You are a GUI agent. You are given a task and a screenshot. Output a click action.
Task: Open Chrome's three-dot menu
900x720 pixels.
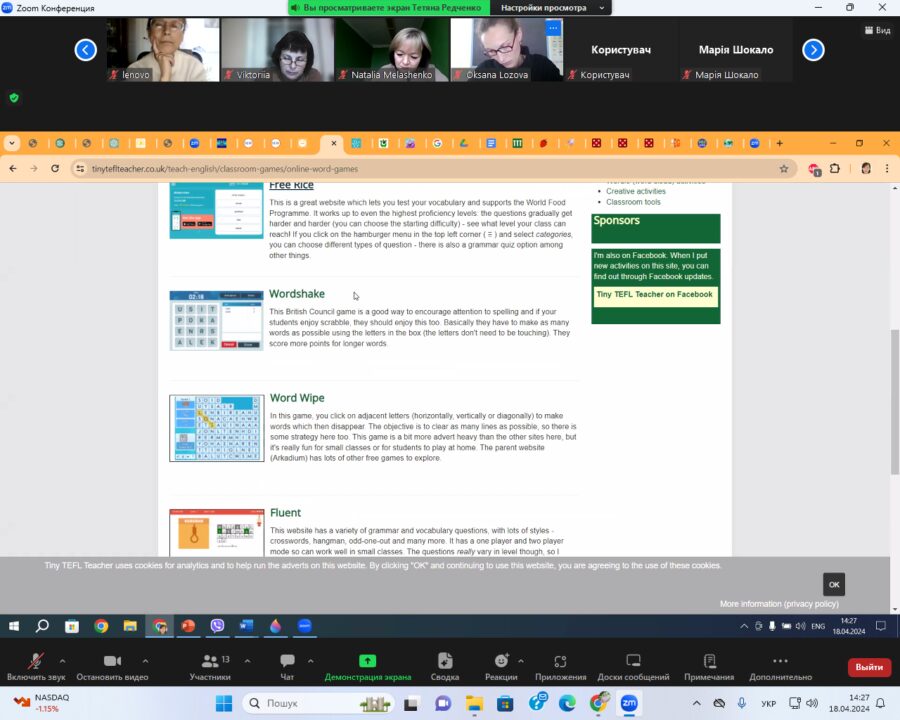887,168
